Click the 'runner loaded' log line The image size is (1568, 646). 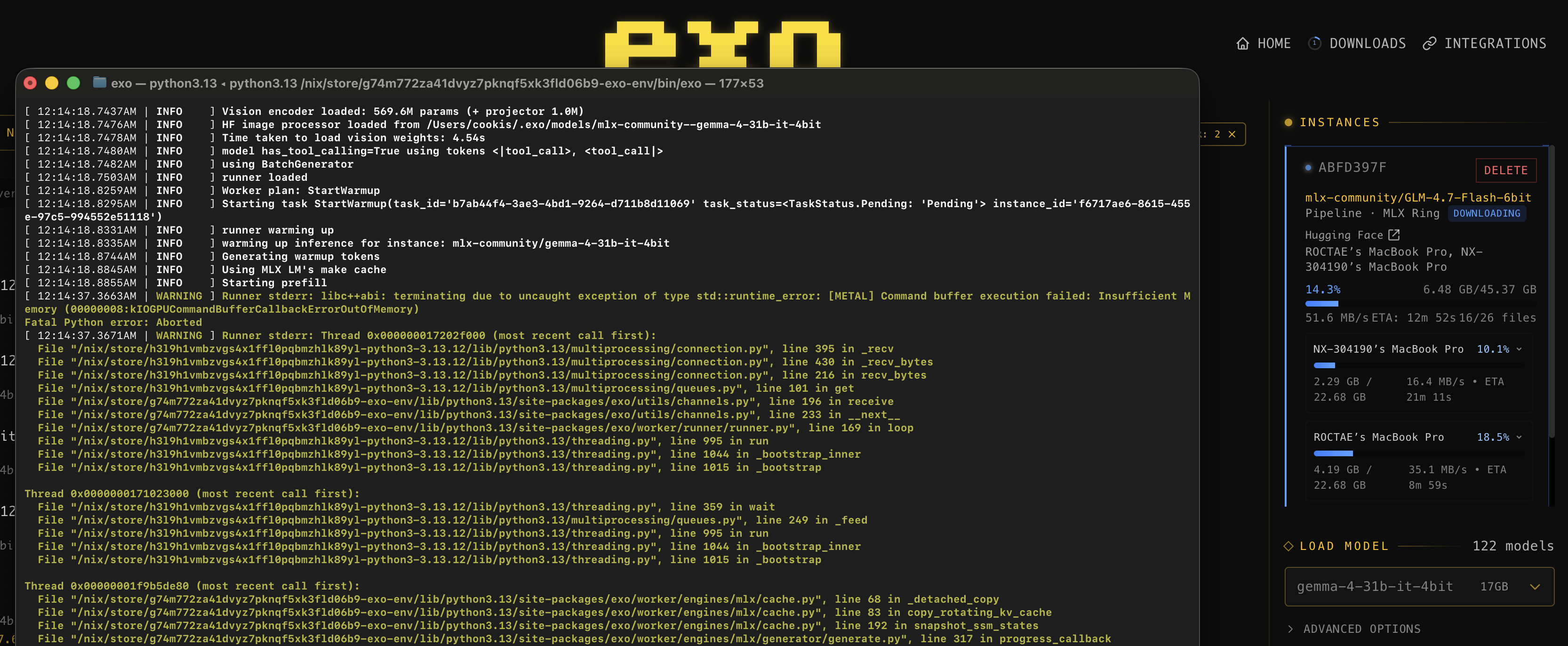(264, 177)
